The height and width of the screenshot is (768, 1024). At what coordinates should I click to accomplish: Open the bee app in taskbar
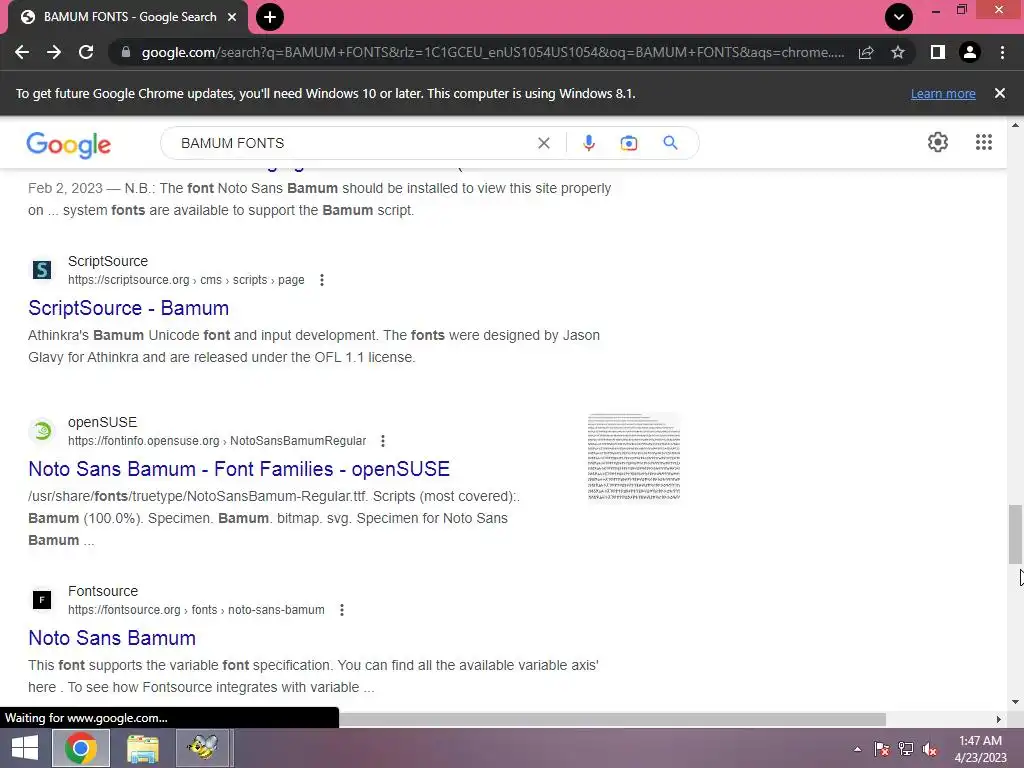click(x=203, y=748)
